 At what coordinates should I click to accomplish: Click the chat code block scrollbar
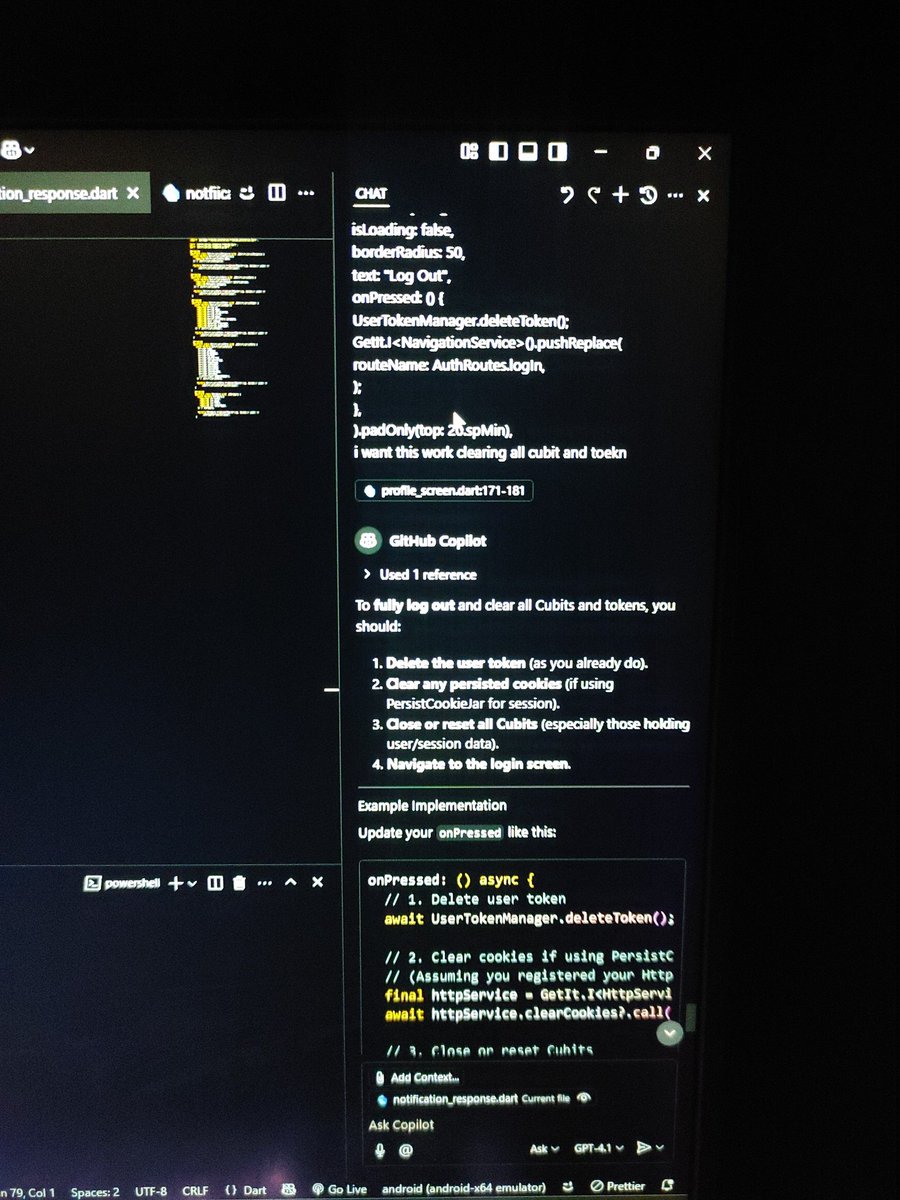point(689,1017)
